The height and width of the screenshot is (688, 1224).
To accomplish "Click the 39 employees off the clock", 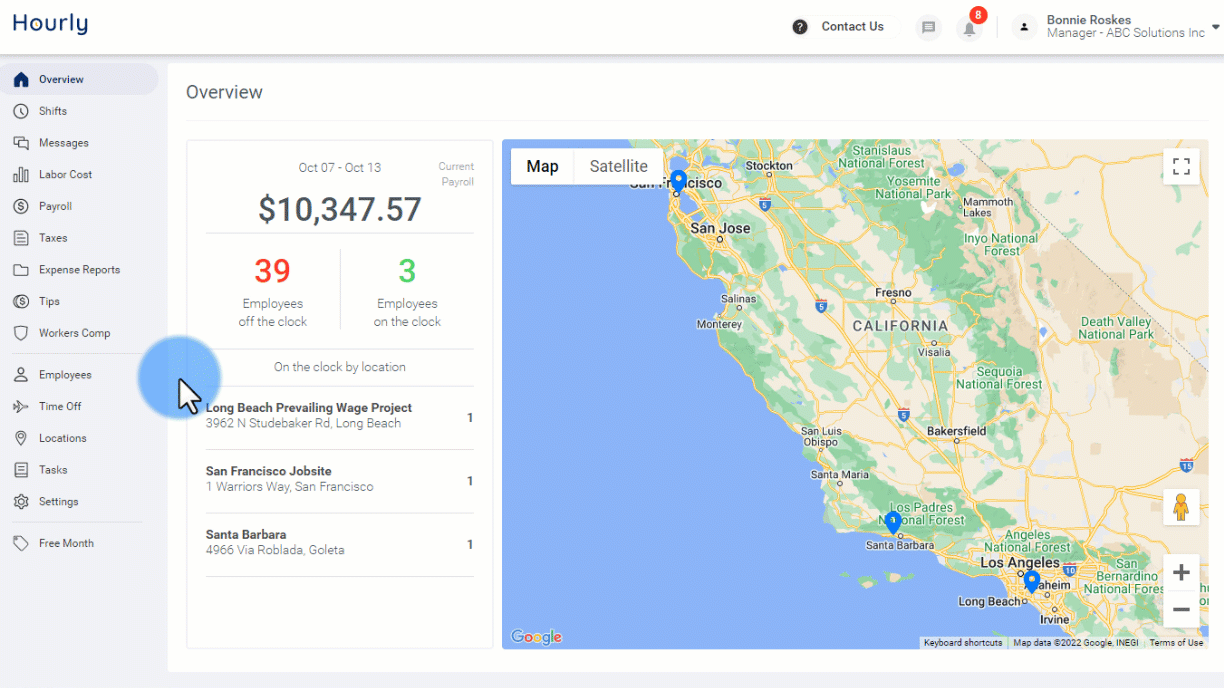I will tap(272, 271).
